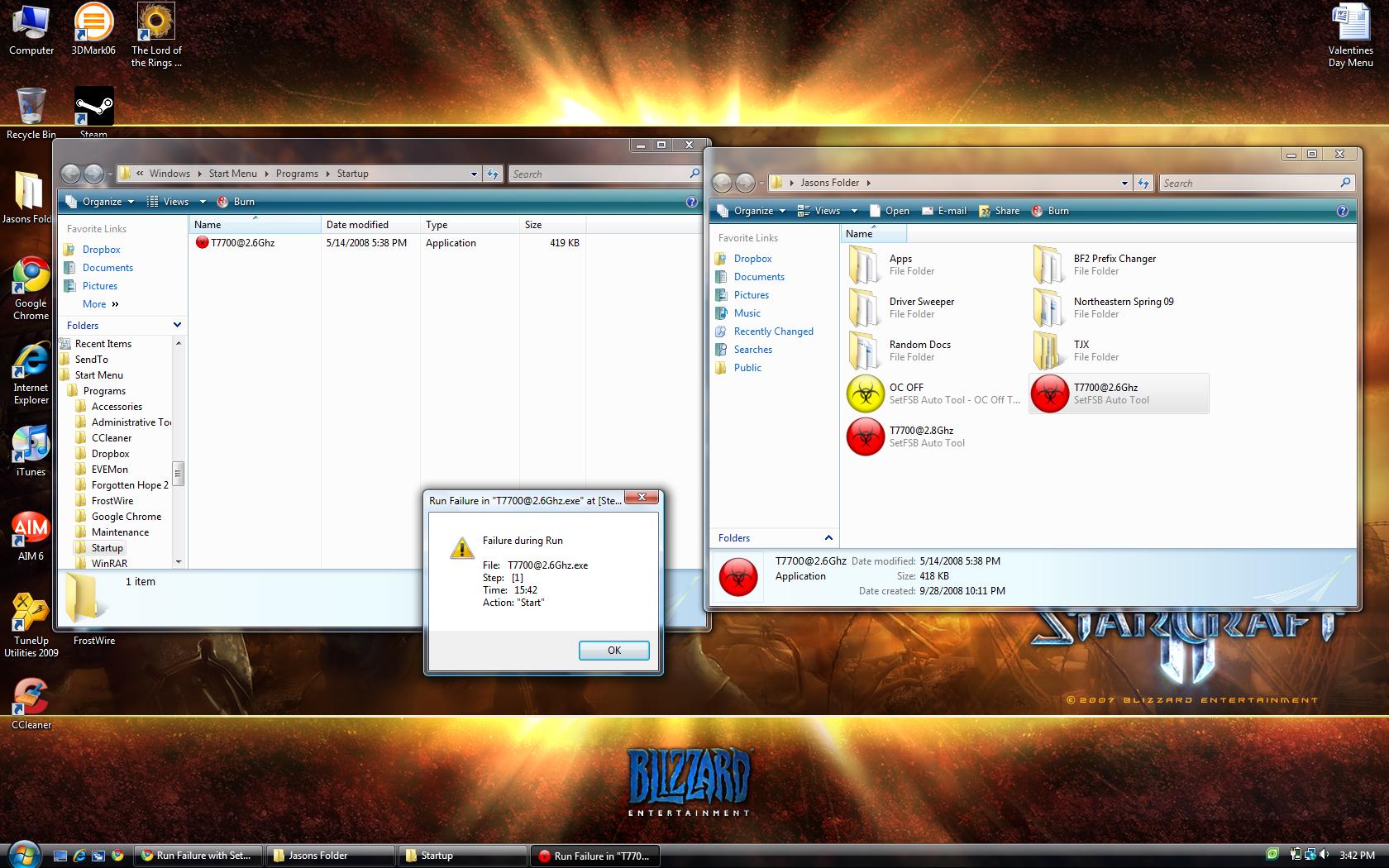Launch TuneUp Utilities 2009
The width and height of the screenshot is (1389, 868).
[x=31, y=626]
